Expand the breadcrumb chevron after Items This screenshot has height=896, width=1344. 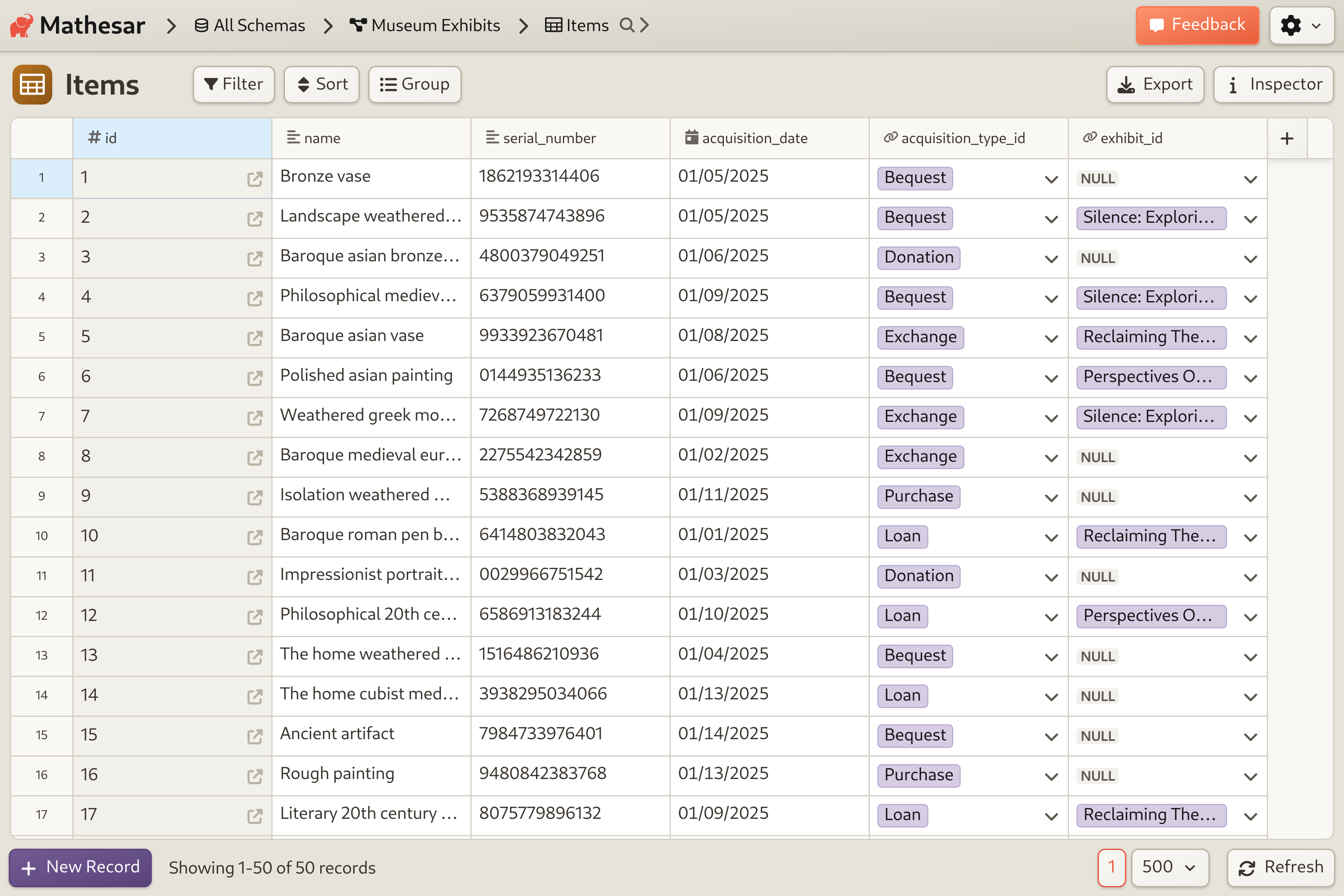pos(645,25)
